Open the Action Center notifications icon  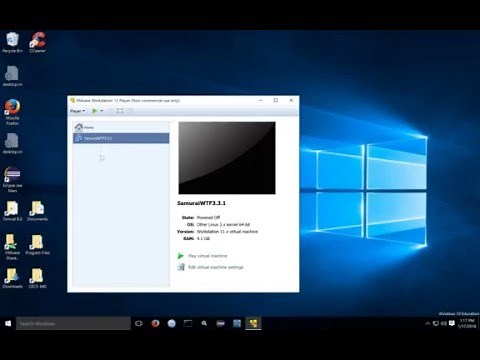click(452, 323)
